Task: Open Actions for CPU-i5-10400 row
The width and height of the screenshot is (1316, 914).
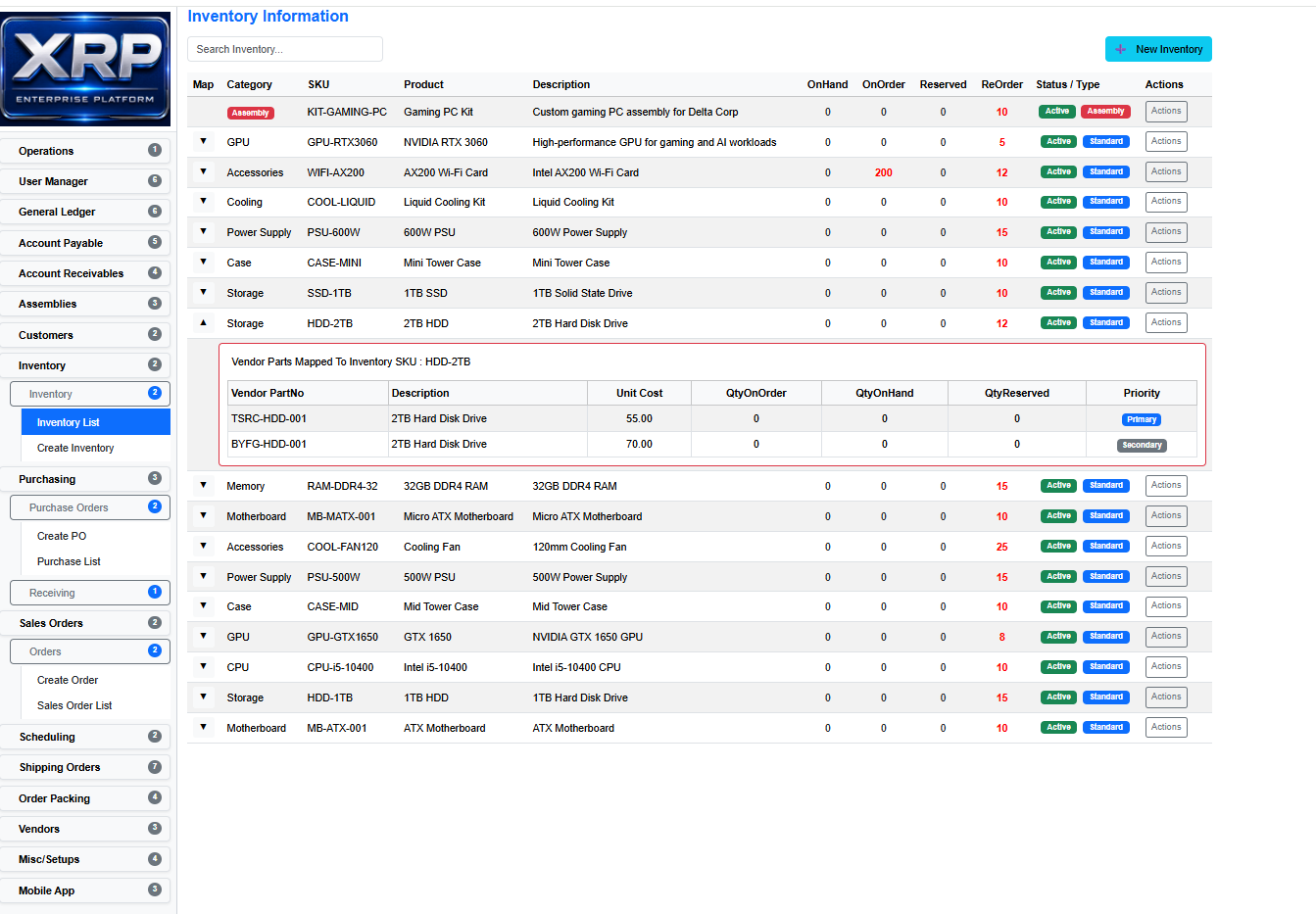Action: pos(1166,667)
